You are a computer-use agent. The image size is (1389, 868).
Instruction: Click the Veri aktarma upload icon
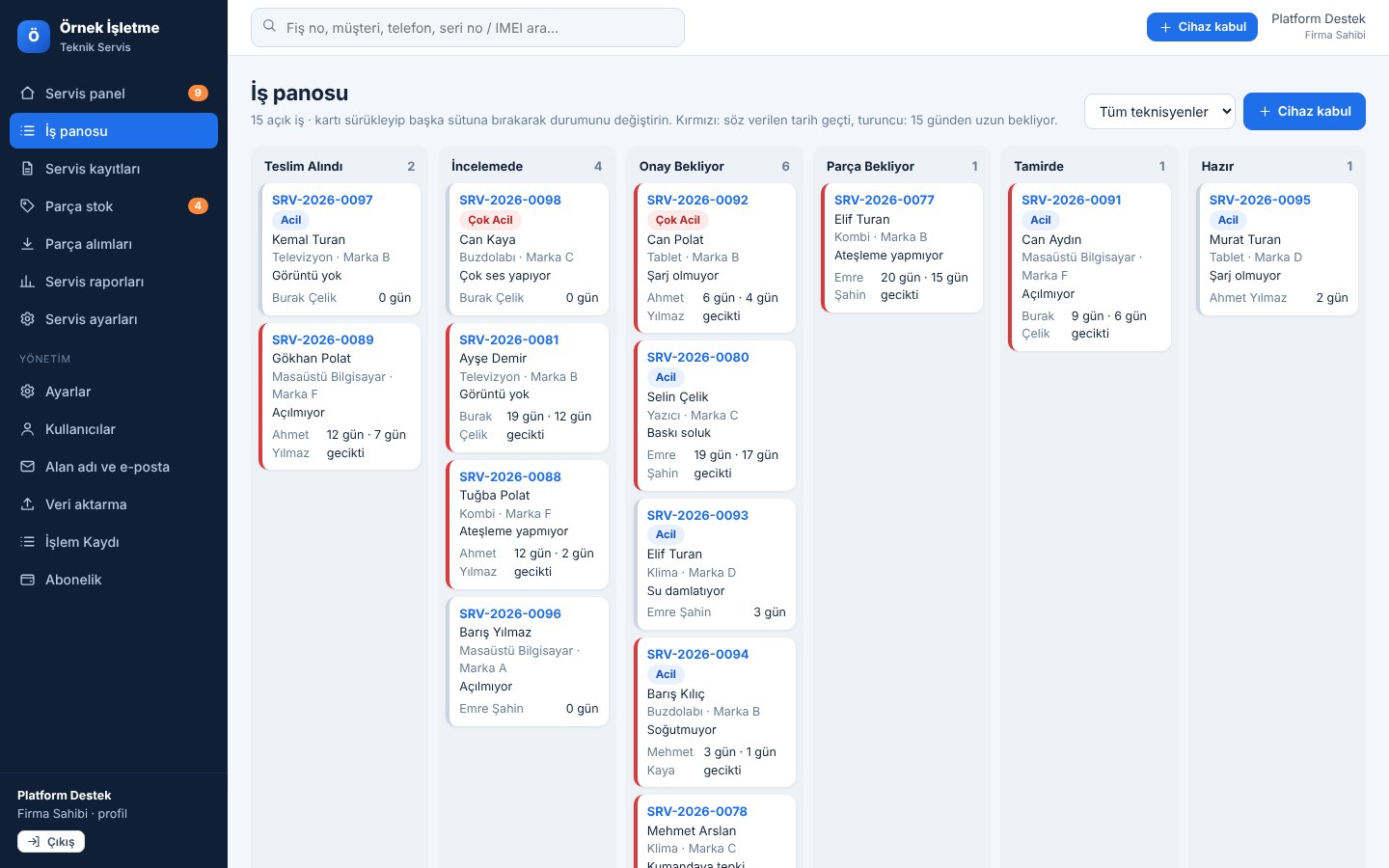(28, 504)
